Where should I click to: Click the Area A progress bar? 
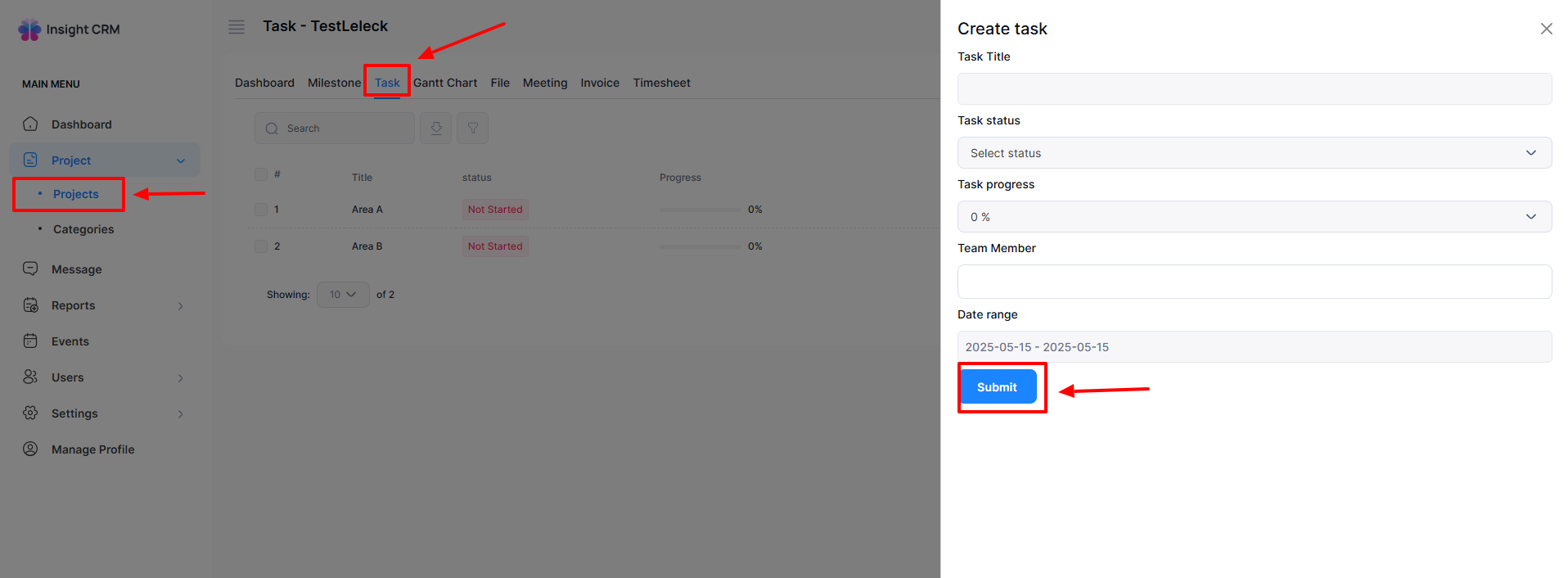coord(700,210)
